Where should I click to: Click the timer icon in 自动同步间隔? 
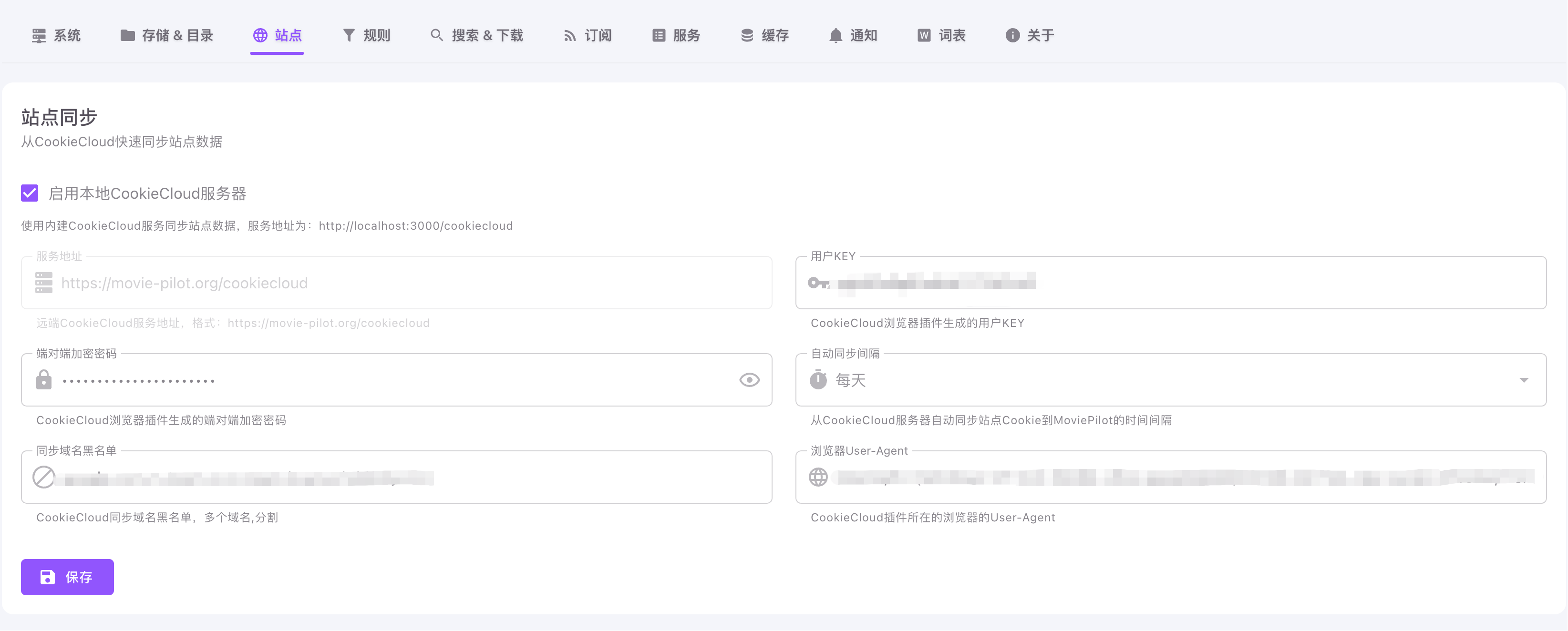818,380
